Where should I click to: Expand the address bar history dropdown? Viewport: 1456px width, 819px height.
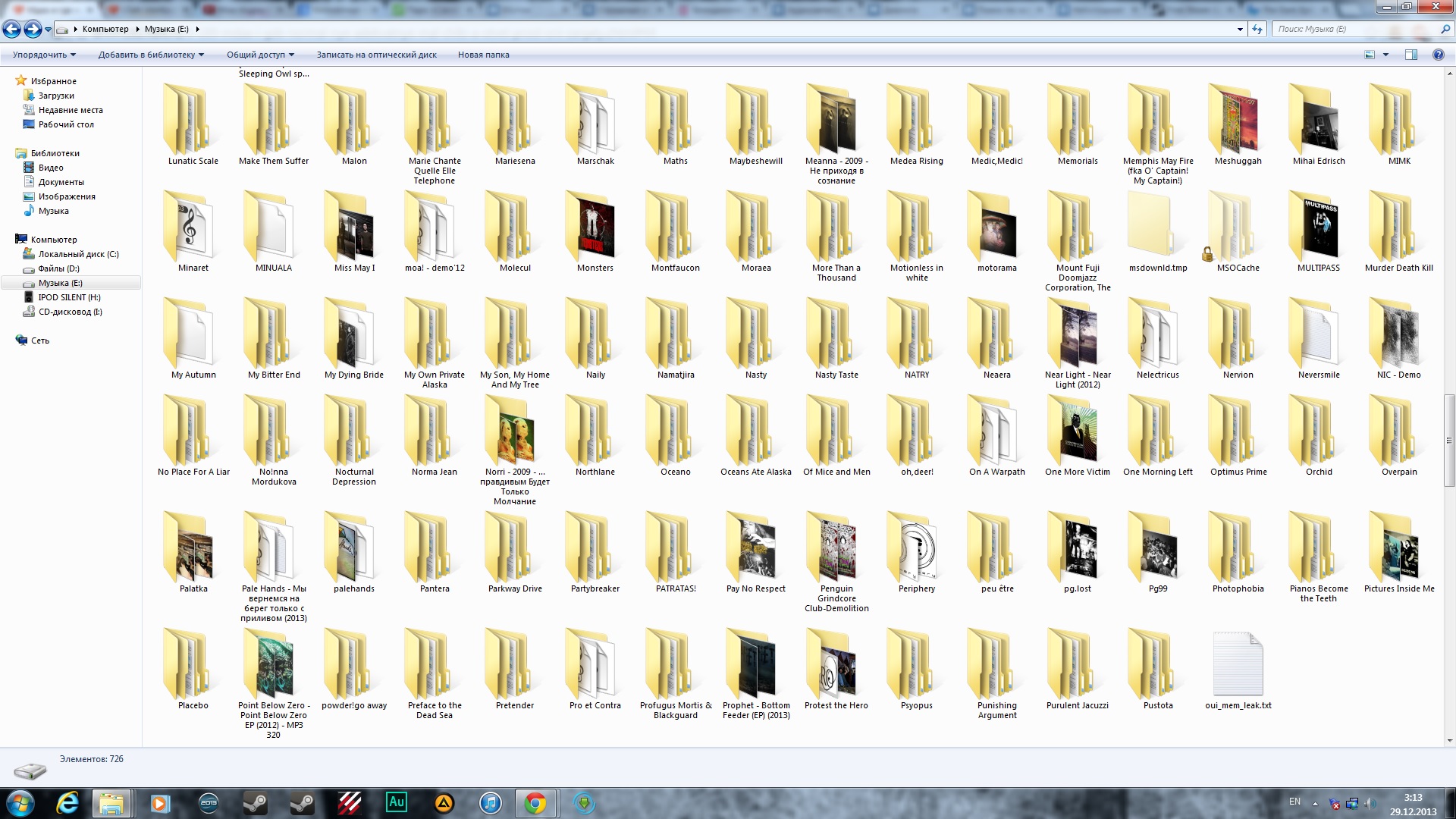coord(1240,30)
